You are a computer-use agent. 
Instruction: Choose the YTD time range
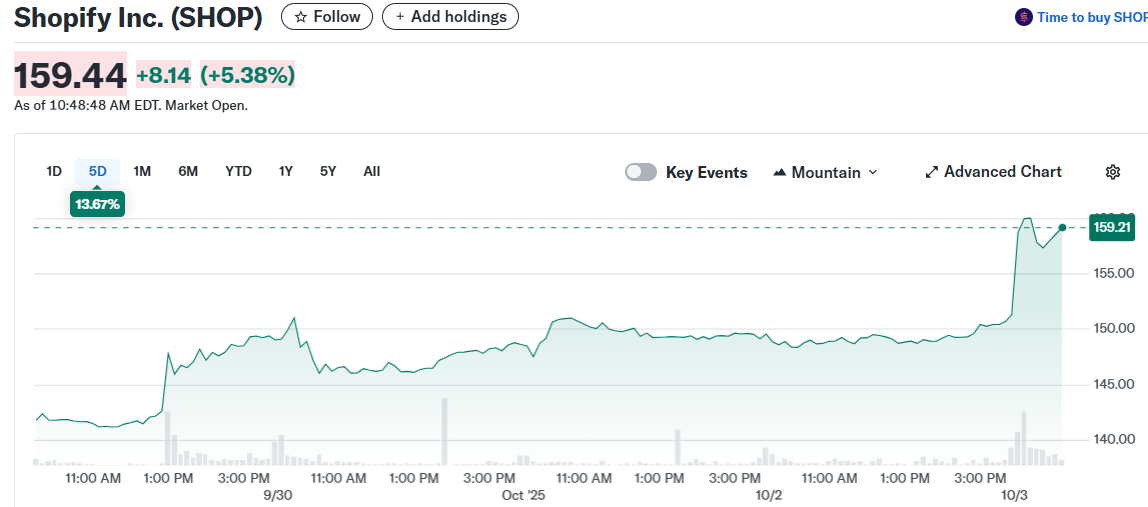pyautogui.click(x=238, y=171)
